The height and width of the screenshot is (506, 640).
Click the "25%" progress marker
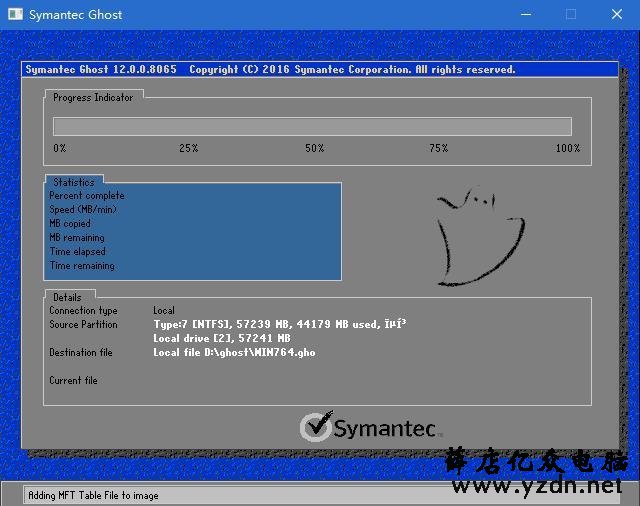(189, 148)
